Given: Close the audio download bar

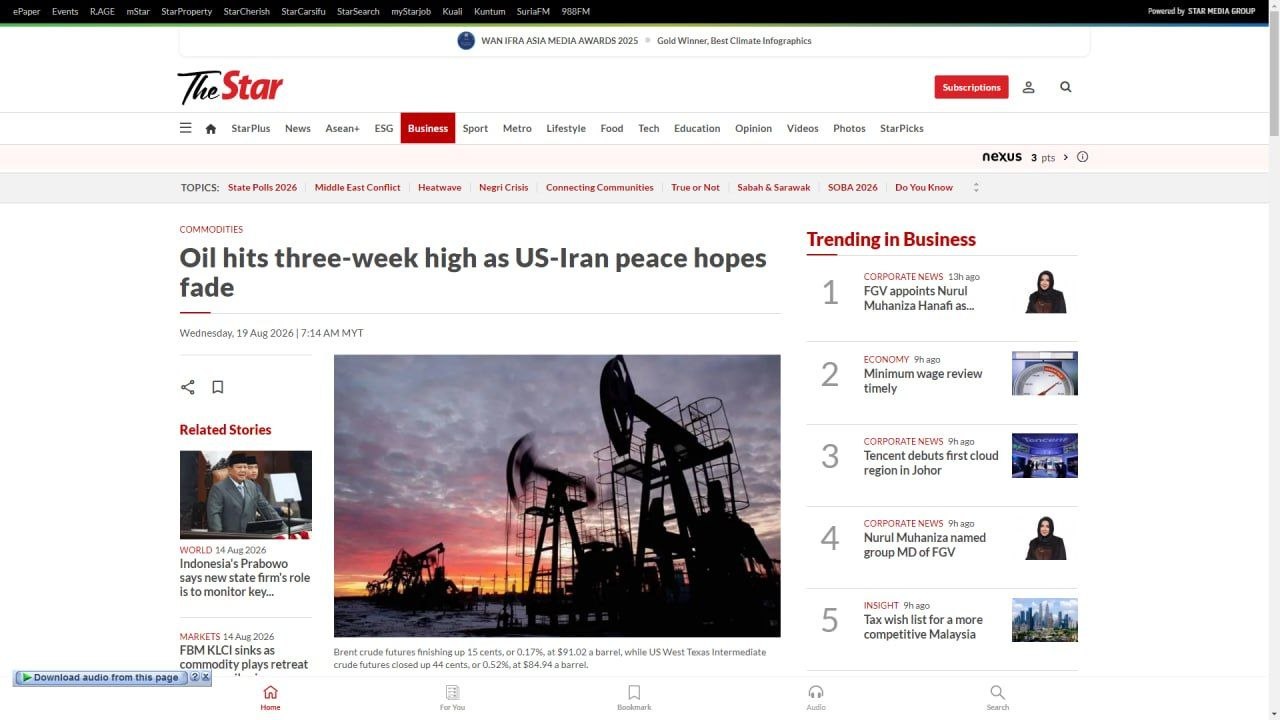Looking at the screenshot, I should click(x=205, y=677).
